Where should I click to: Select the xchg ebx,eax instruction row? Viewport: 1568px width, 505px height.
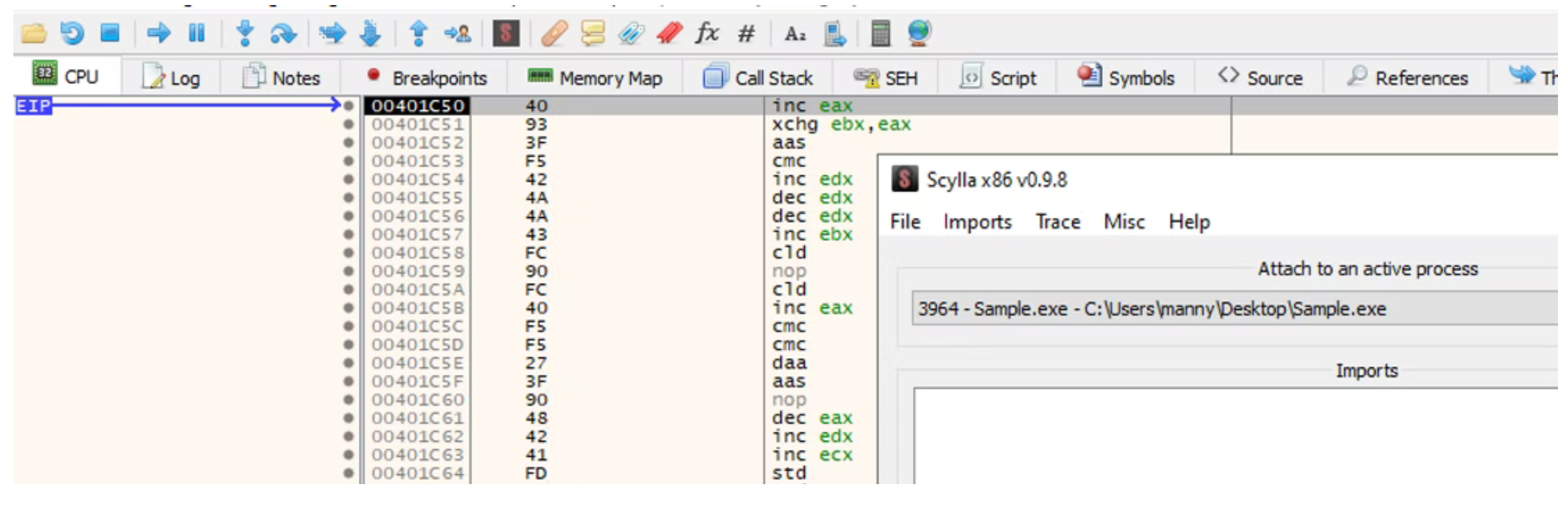pos(841,124)
